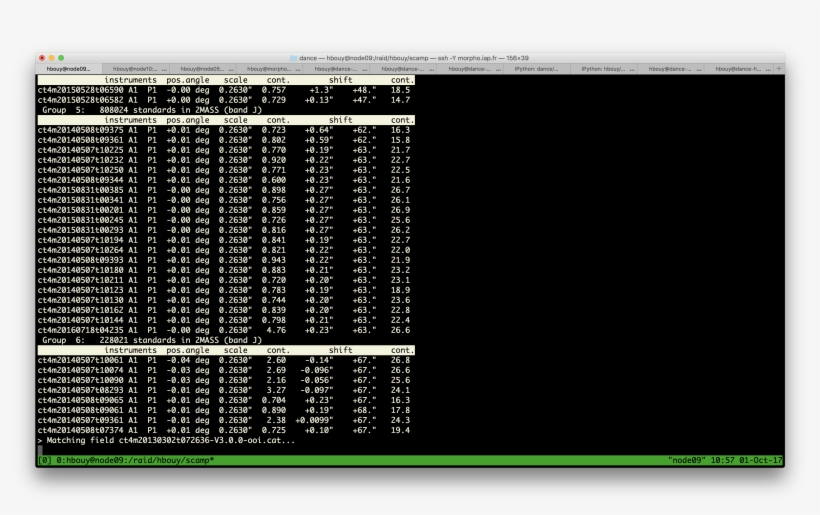Click the contrast value 0.943
This screenshot has height=515, width=820.
[274, 260]
